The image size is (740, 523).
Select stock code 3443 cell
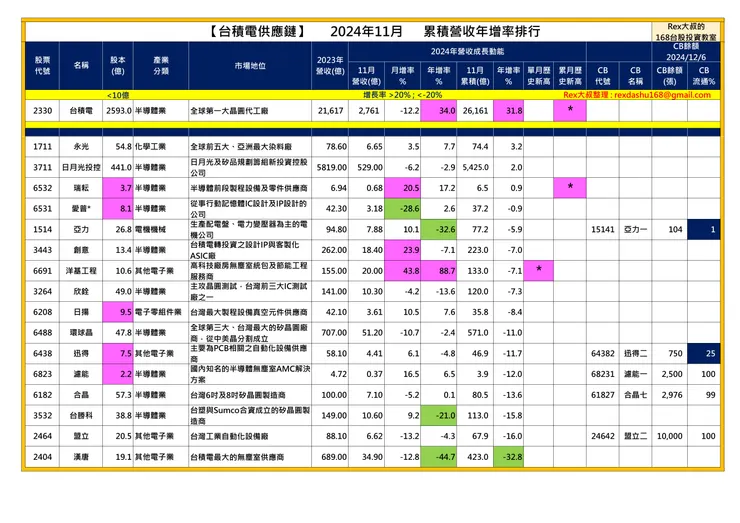click(42, 250)
